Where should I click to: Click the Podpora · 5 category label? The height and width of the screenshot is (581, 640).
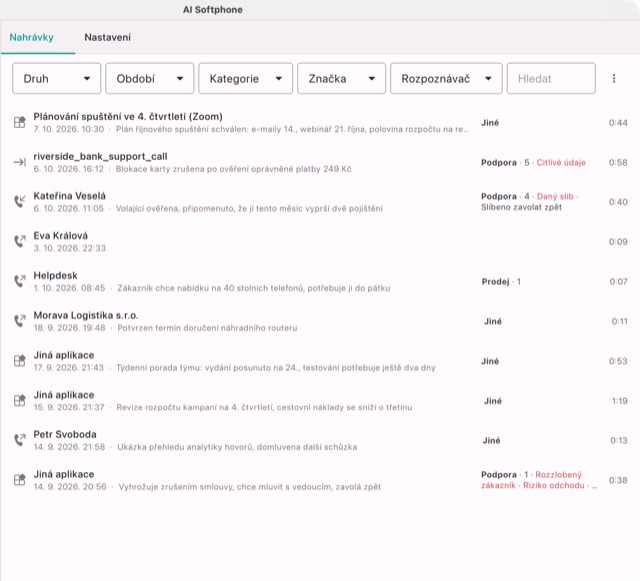[x=505, y=163]
